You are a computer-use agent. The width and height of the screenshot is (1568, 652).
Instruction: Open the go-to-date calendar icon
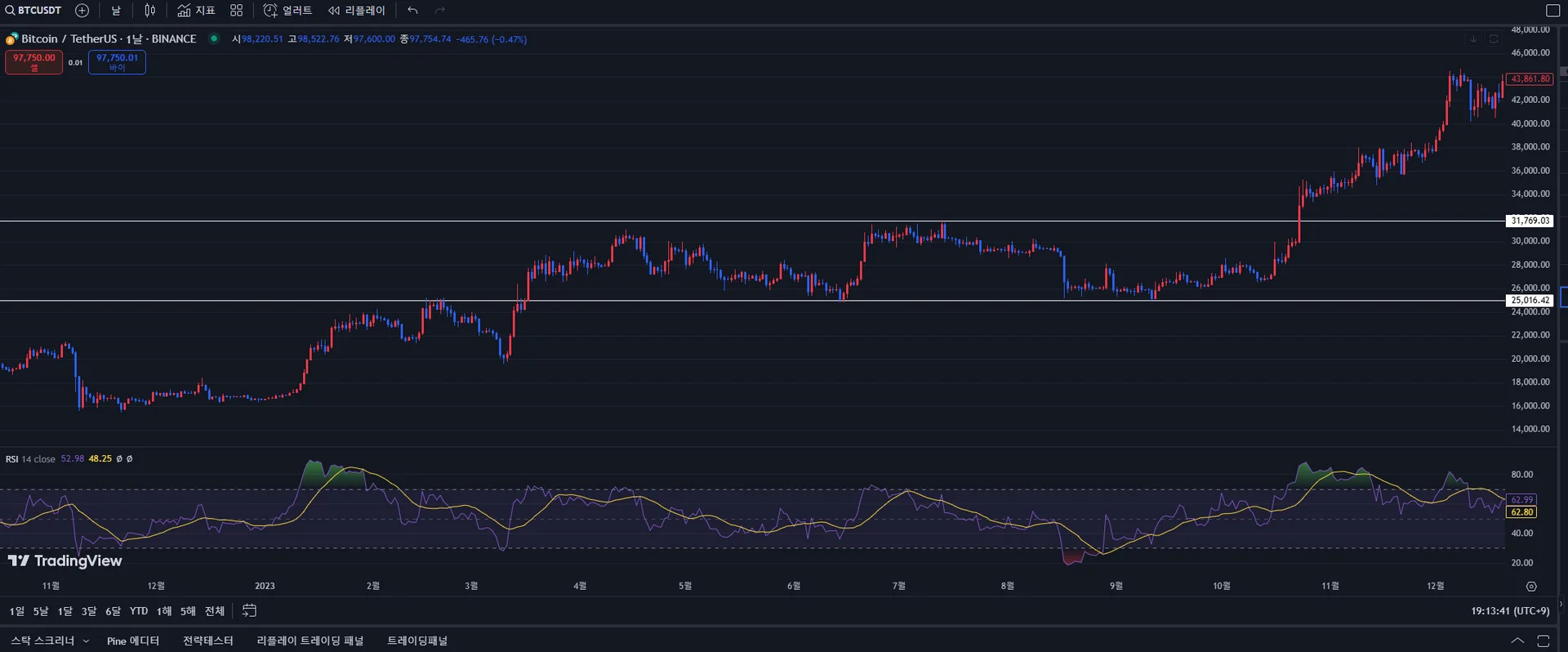tap(250, 610)
